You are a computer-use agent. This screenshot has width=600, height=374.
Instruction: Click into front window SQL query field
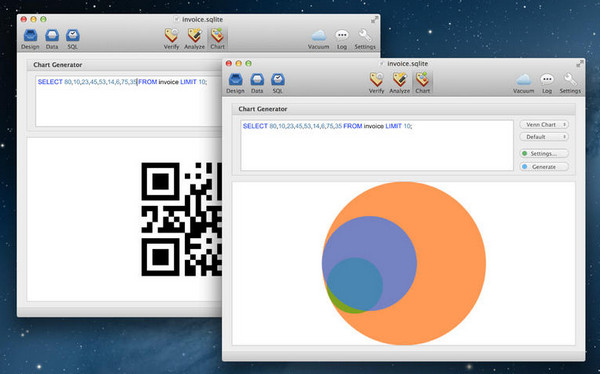377,146
